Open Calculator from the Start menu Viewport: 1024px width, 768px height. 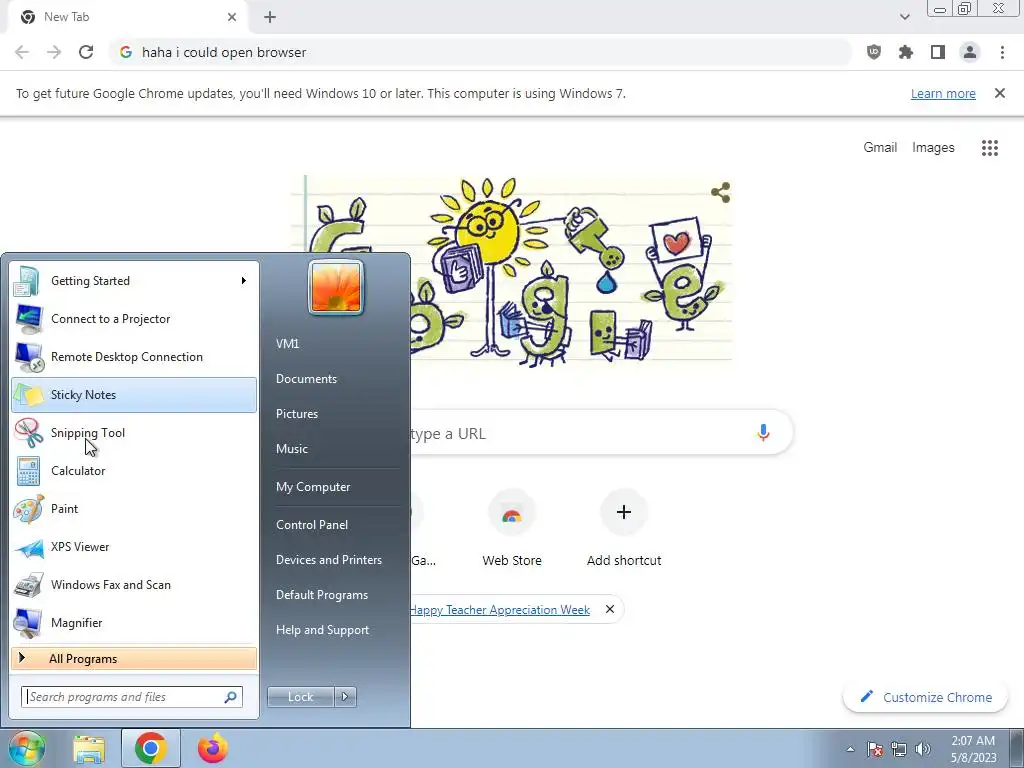point(134,470)
